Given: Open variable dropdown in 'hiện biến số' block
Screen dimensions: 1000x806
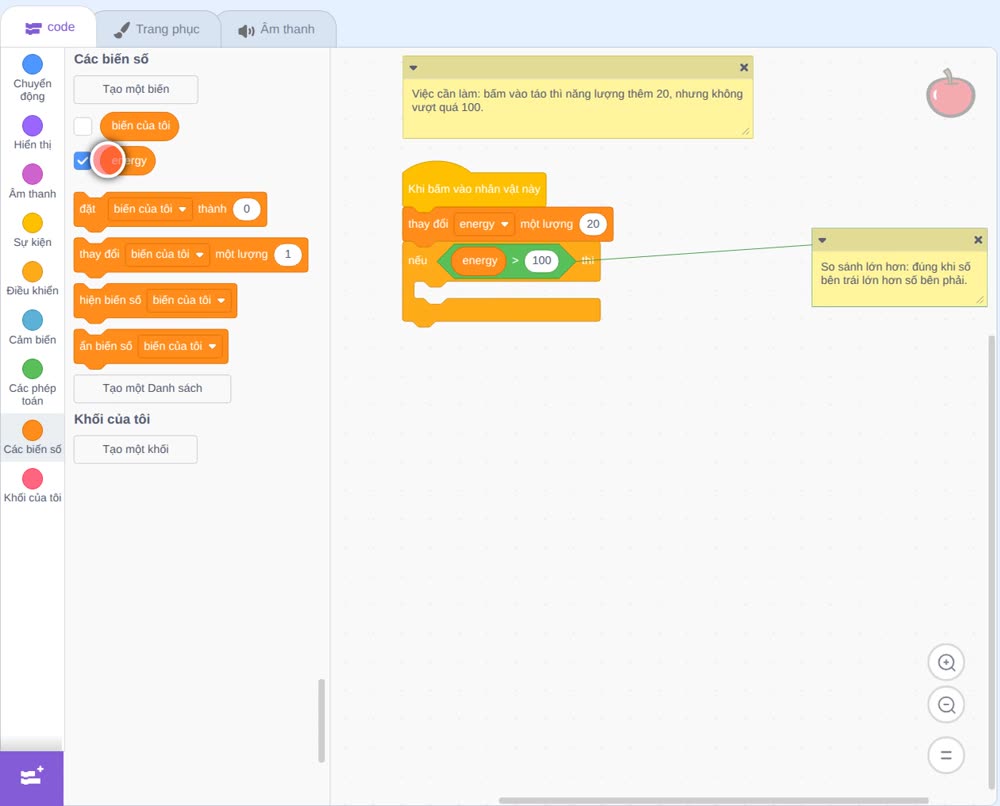Looking at the screenshot, I should pyautogui.click(x=189, y=300).
